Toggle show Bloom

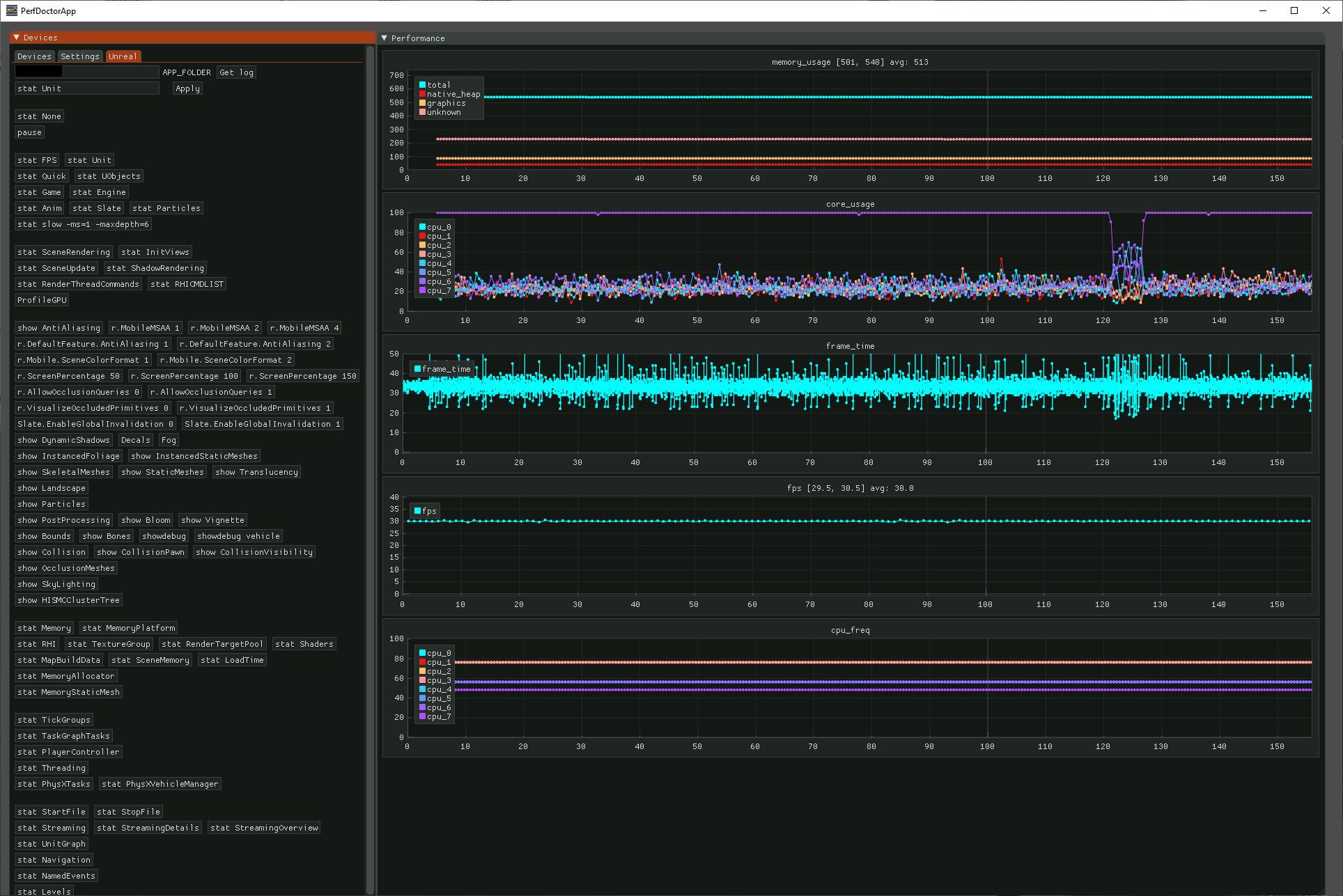click(x=146, y=520)
